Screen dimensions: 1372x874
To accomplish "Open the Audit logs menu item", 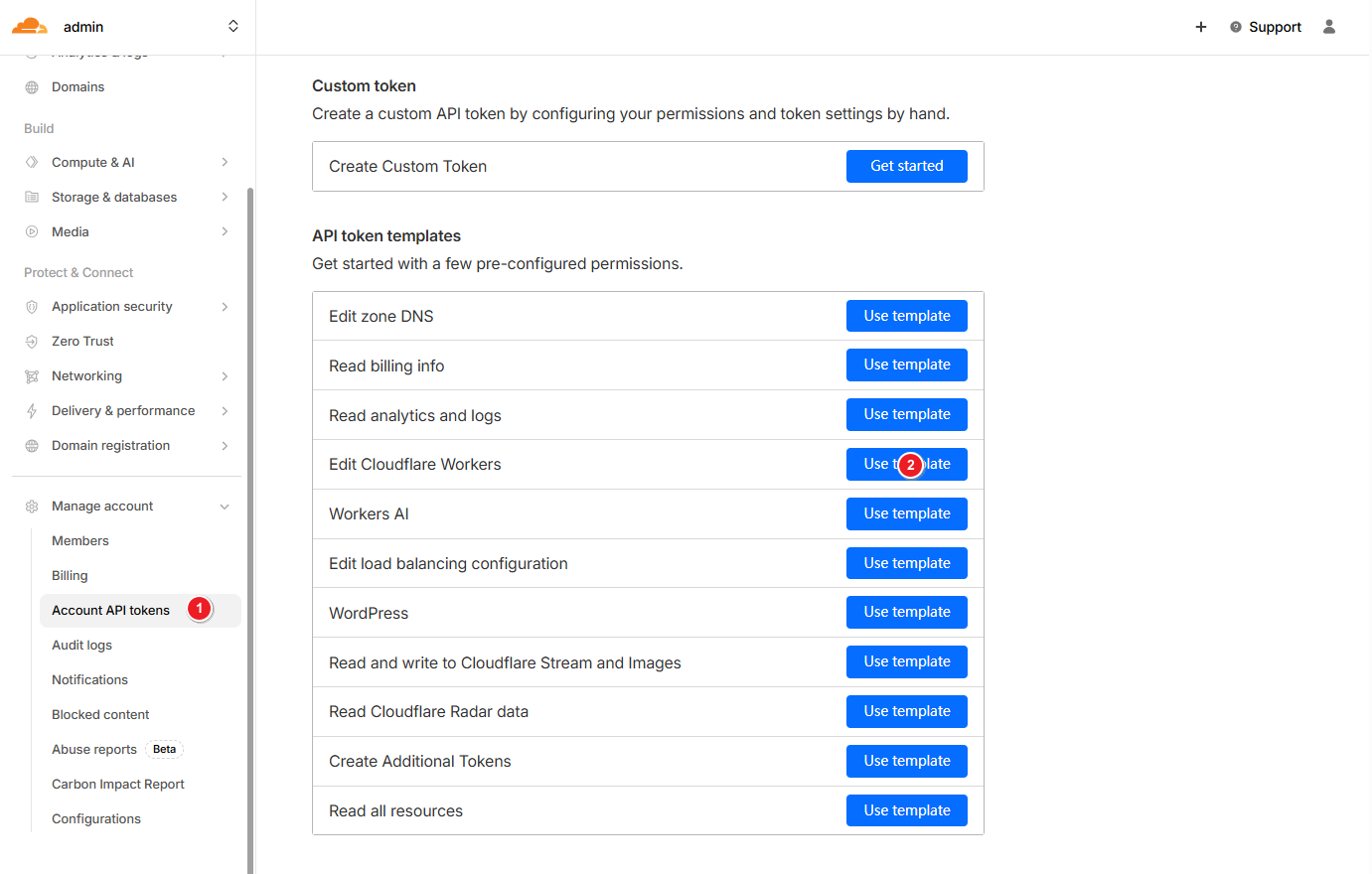I will 81,646.
